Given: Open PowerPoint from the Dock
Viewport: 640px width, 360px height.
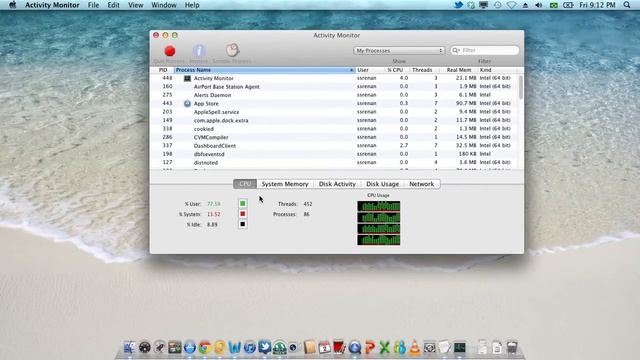Looking at the screenshot, I should tap(369, 347).
